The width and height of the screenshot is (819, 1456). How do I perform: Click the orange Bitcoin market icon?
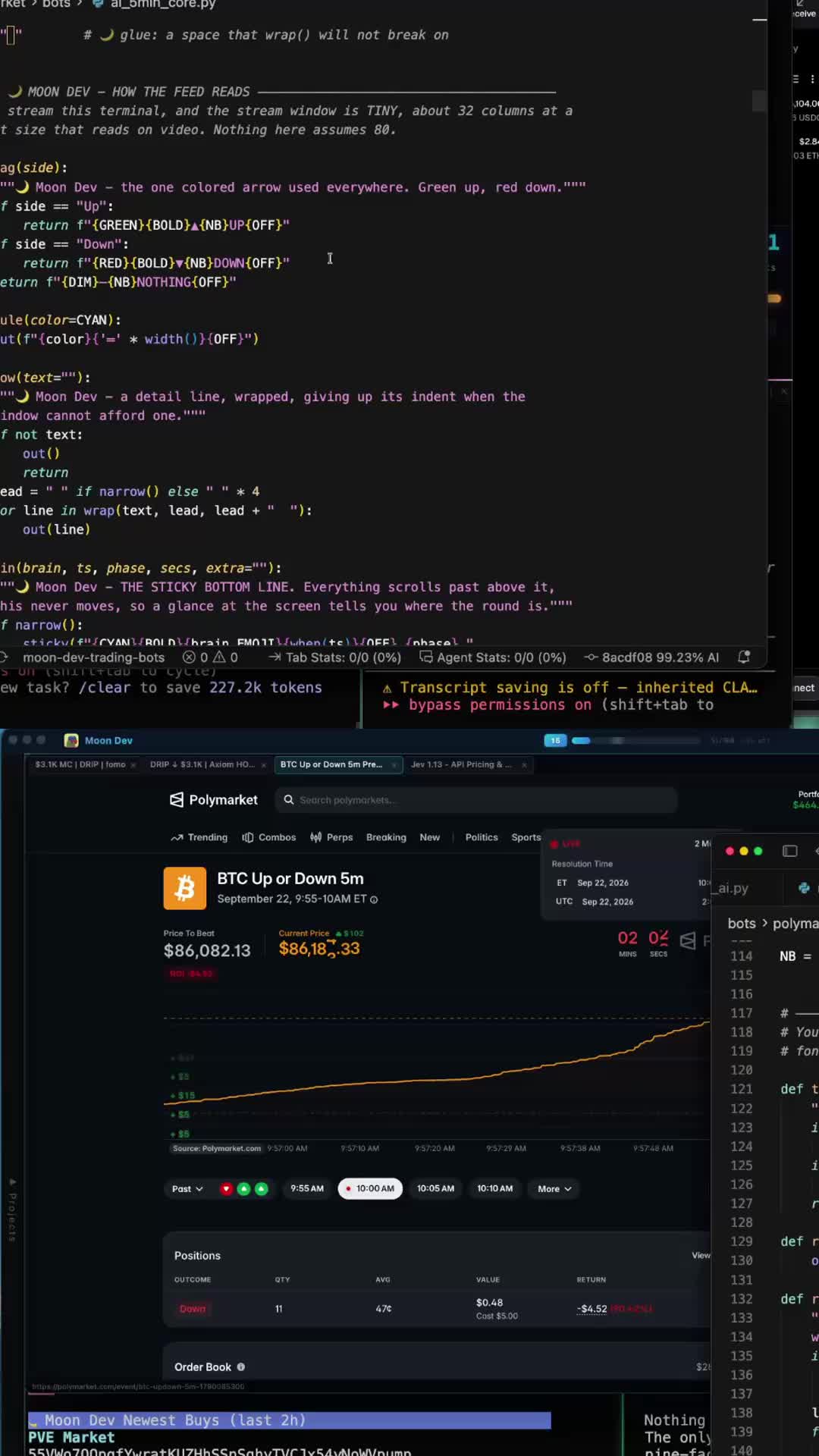pos(185,888)
